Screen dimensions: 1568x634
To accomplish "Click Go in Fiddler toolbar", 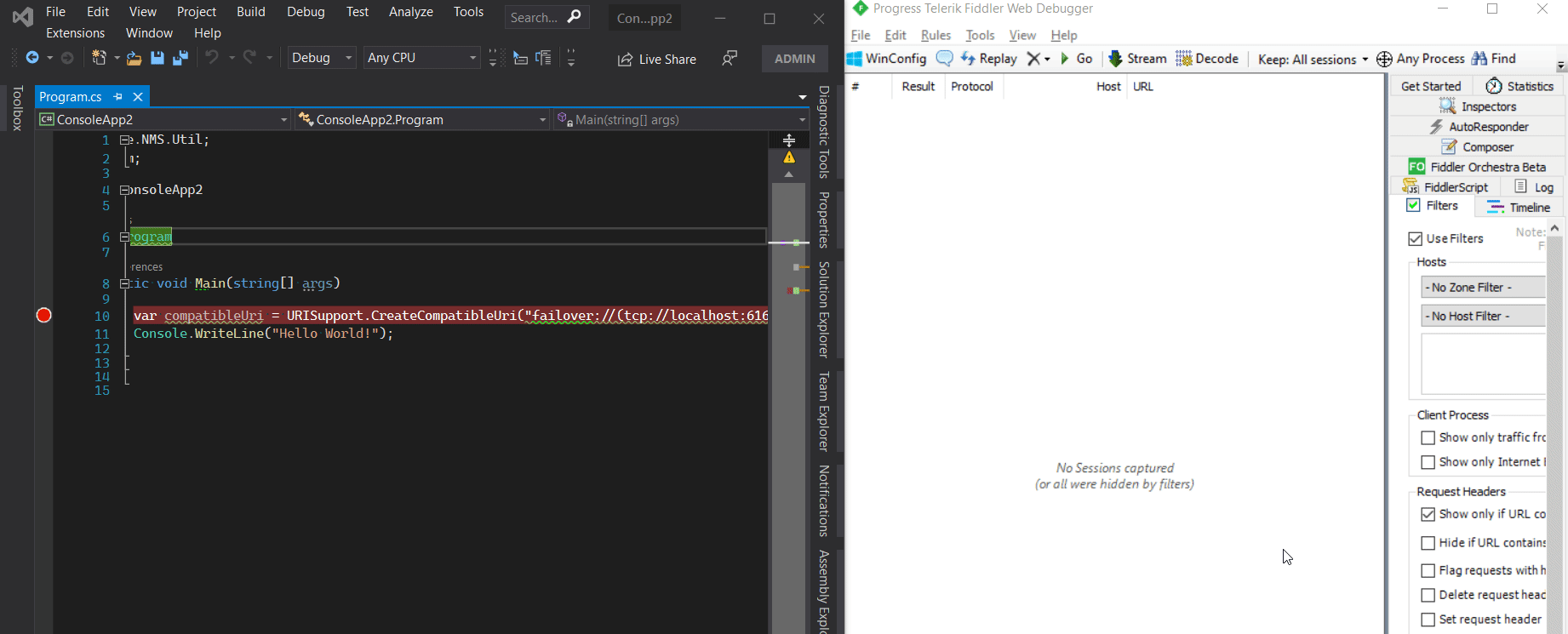I will point(1076,59).
